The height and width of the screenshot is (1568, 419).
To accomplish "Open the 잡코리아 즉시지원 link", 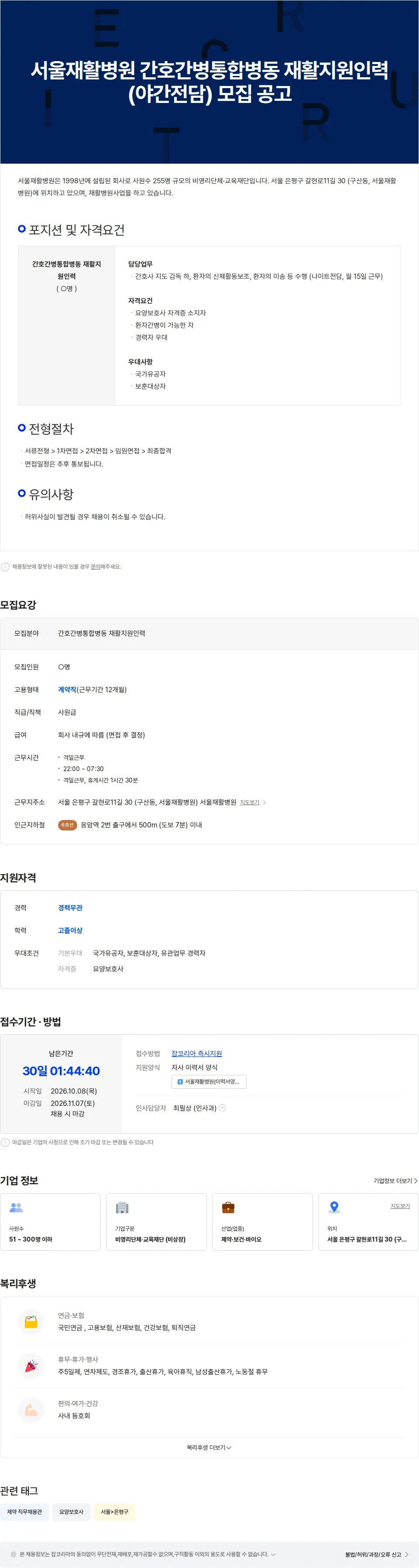I will click(x=197, y=1053).
